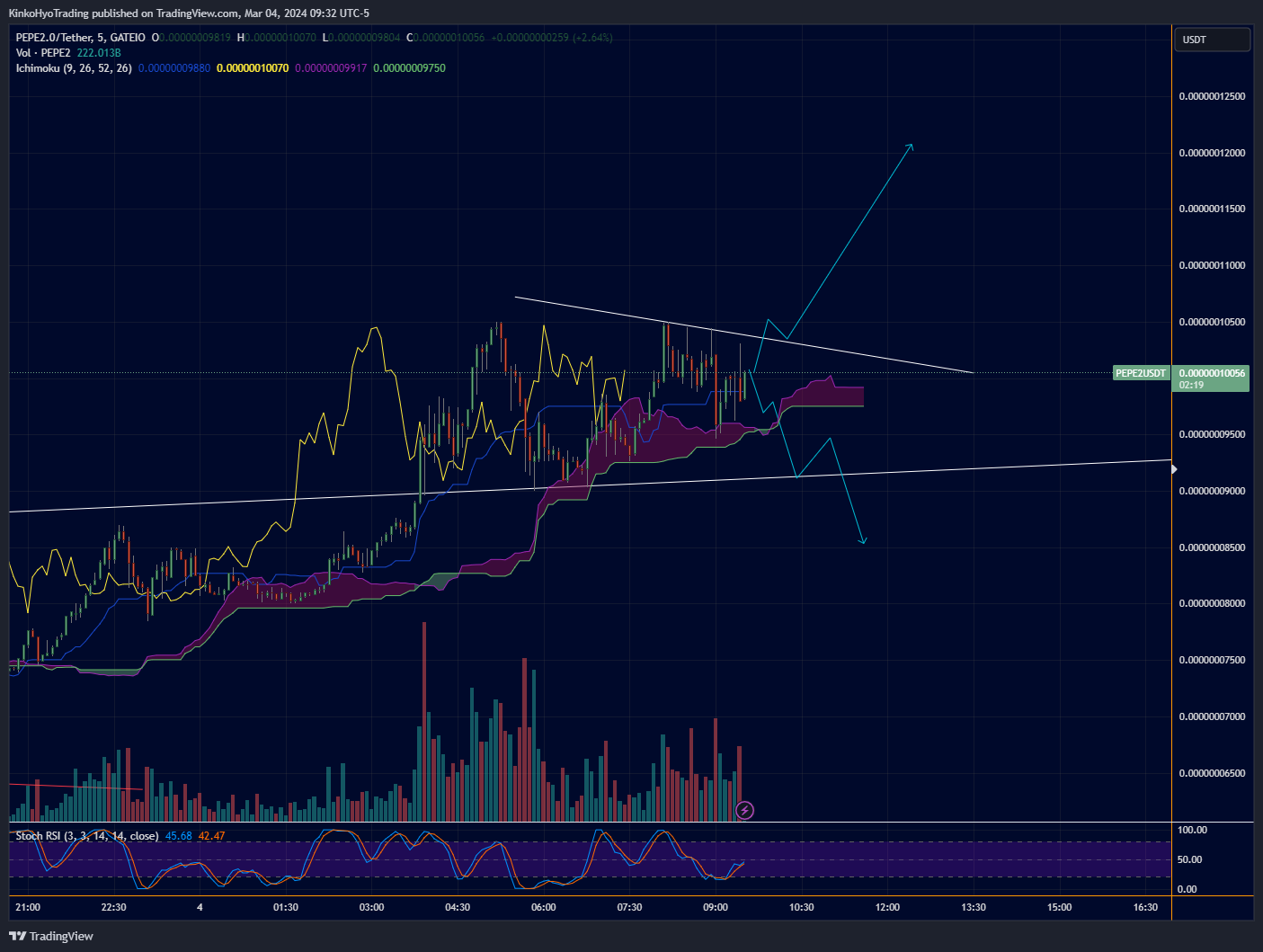The height and width of the screenshot is (952, 1263).
Task: Click the 01:30 time axis label
Action: click(x=286, y=907)
